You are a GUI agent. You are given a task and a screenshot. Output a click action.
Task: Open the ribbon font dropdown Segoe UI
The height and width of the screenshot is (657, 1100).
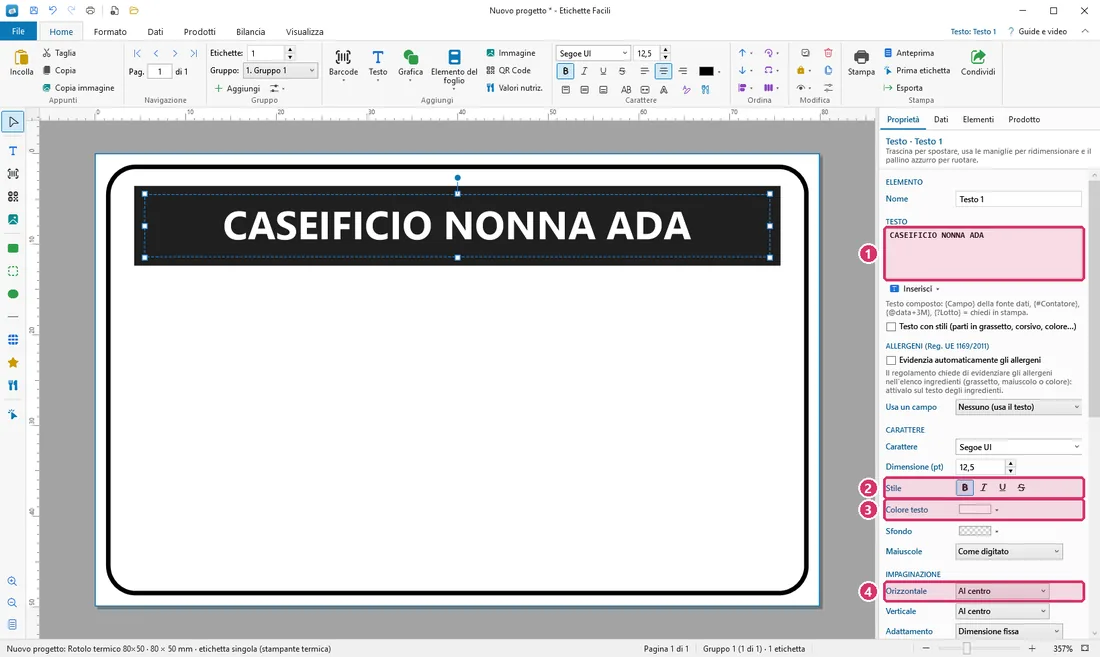(x=593, y=53)
